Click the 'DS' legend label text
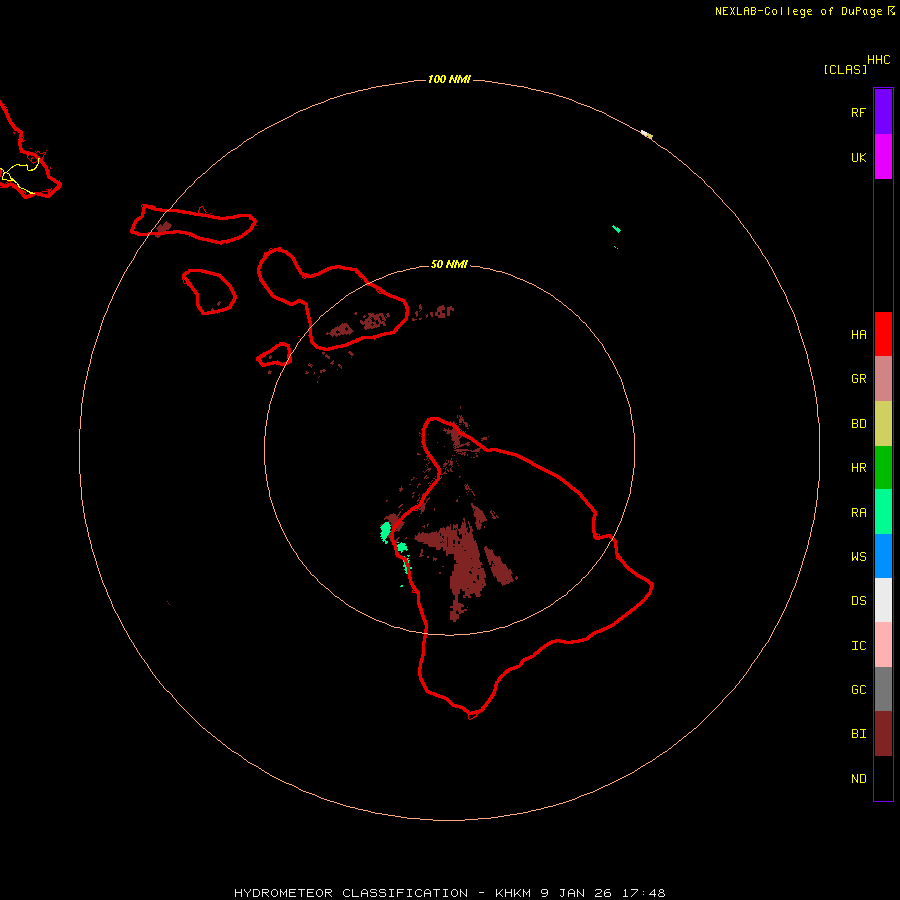The image size is (900, 900). coord(858,601)
